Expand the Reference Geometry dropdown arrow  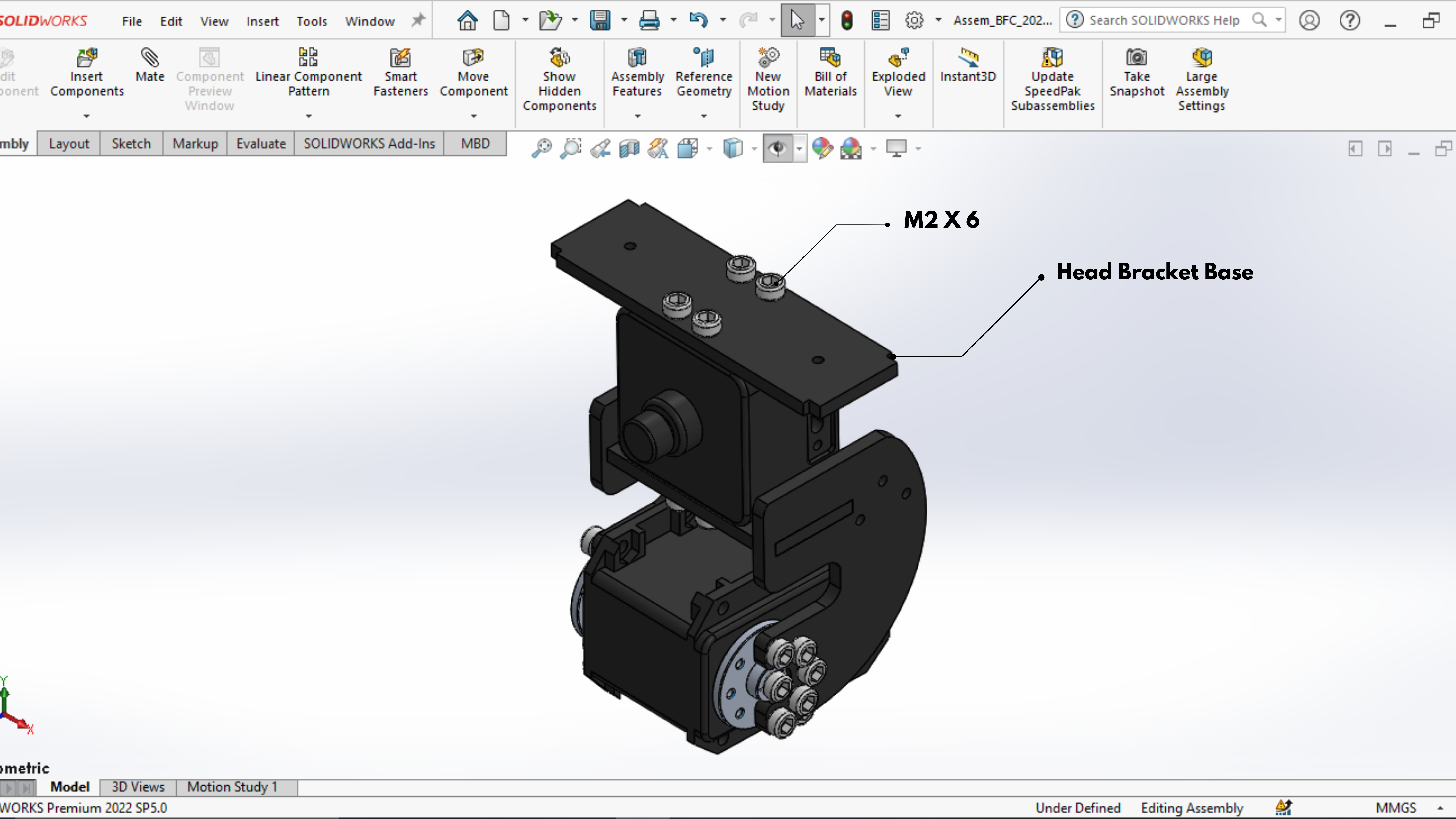click(x=704, y=116)
